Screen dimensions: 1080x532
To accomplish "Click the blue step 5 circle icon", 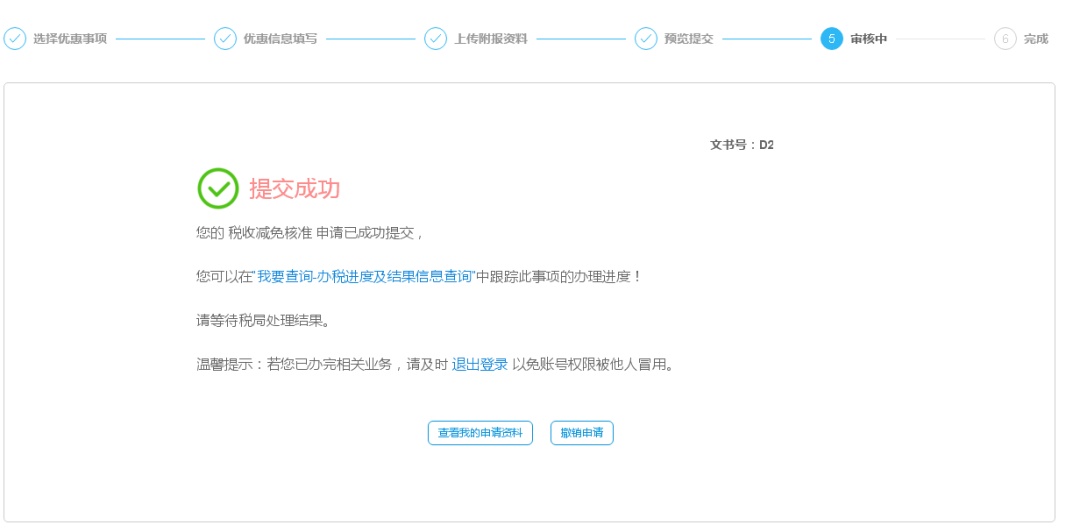I will [x=831, y=39].
